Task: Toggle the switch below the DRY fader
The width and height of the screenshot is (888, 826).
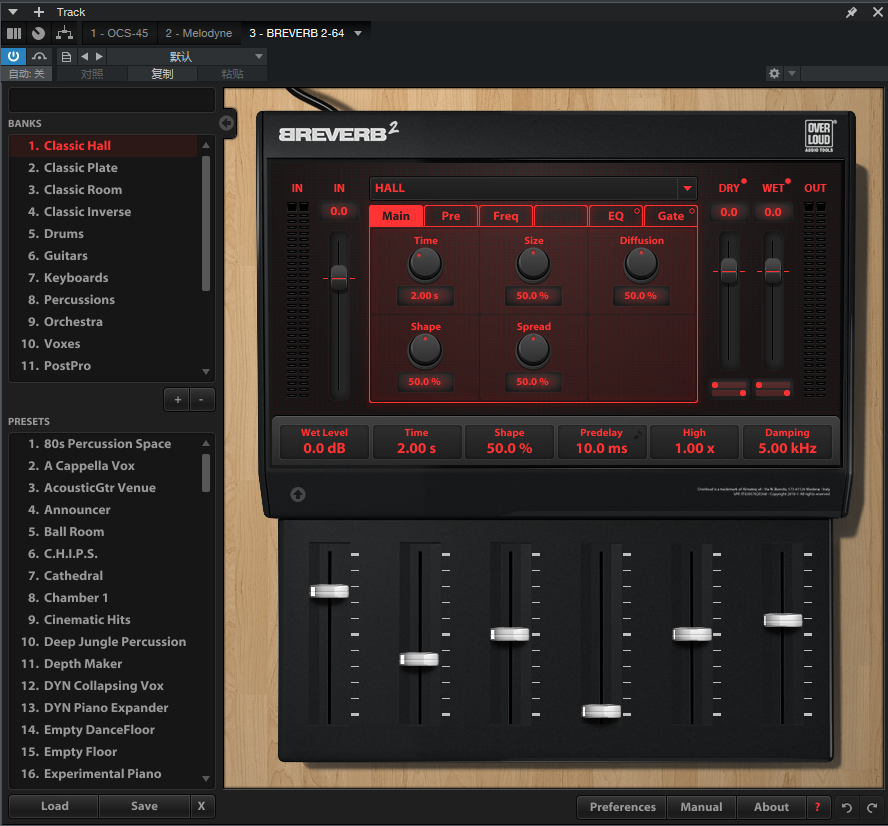Action: 729,389
